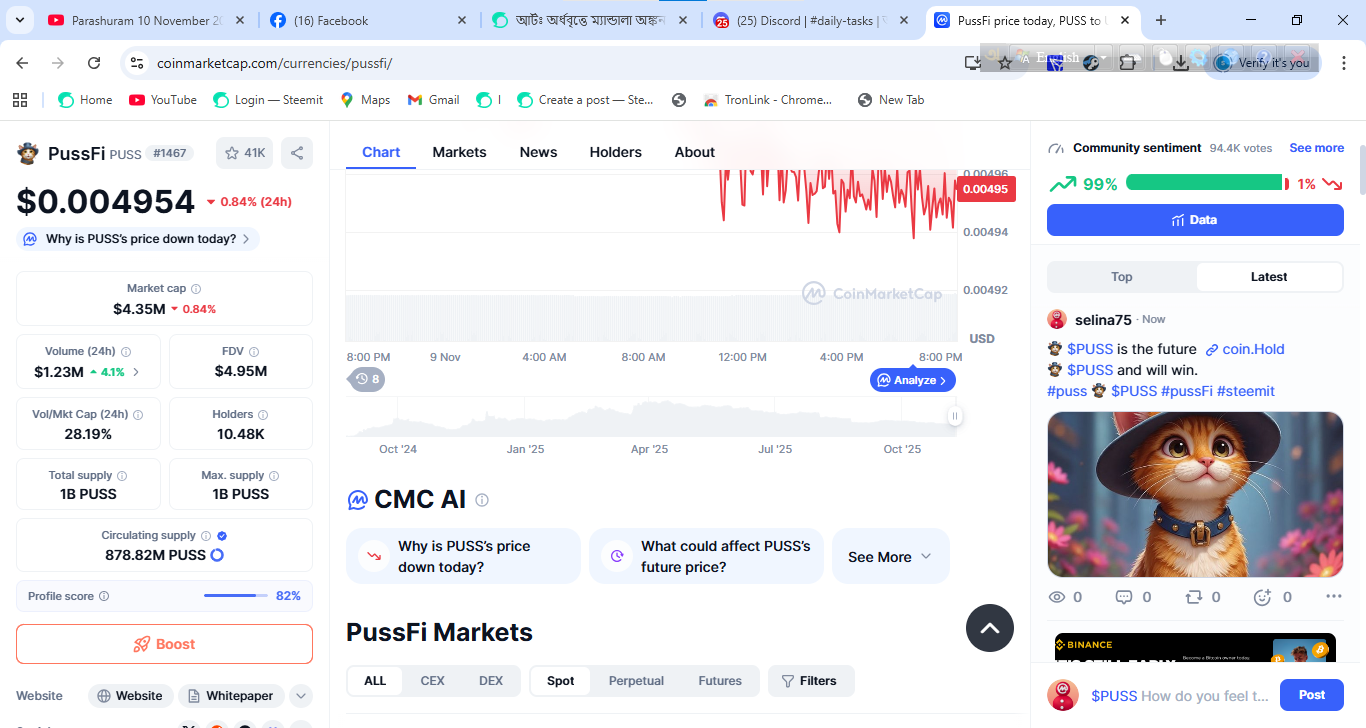Screen dimensions: 1366x728
Task: Show the Market cap info tooltip icon
Action: 196,289
